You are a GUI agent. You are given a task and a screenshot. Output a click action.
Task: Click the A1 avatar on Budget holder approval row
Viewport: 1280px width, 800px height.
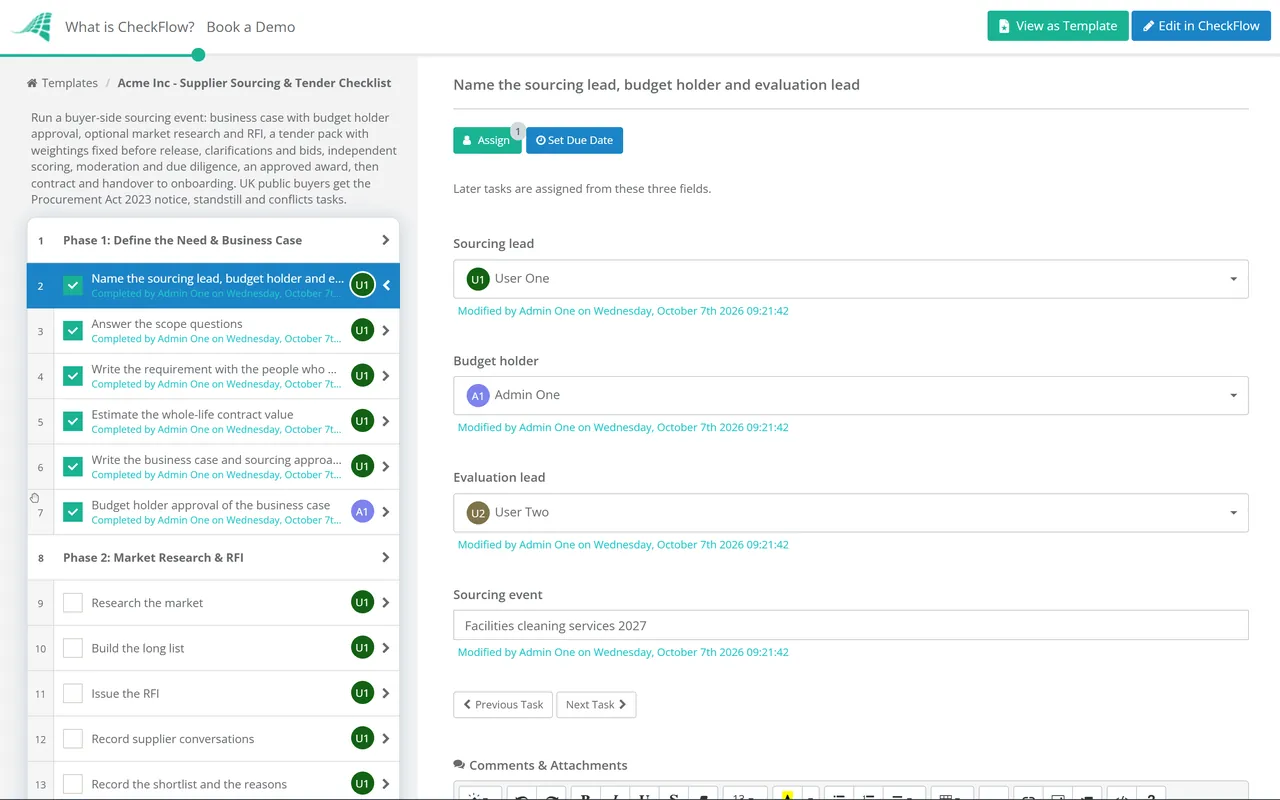[362, 512]
